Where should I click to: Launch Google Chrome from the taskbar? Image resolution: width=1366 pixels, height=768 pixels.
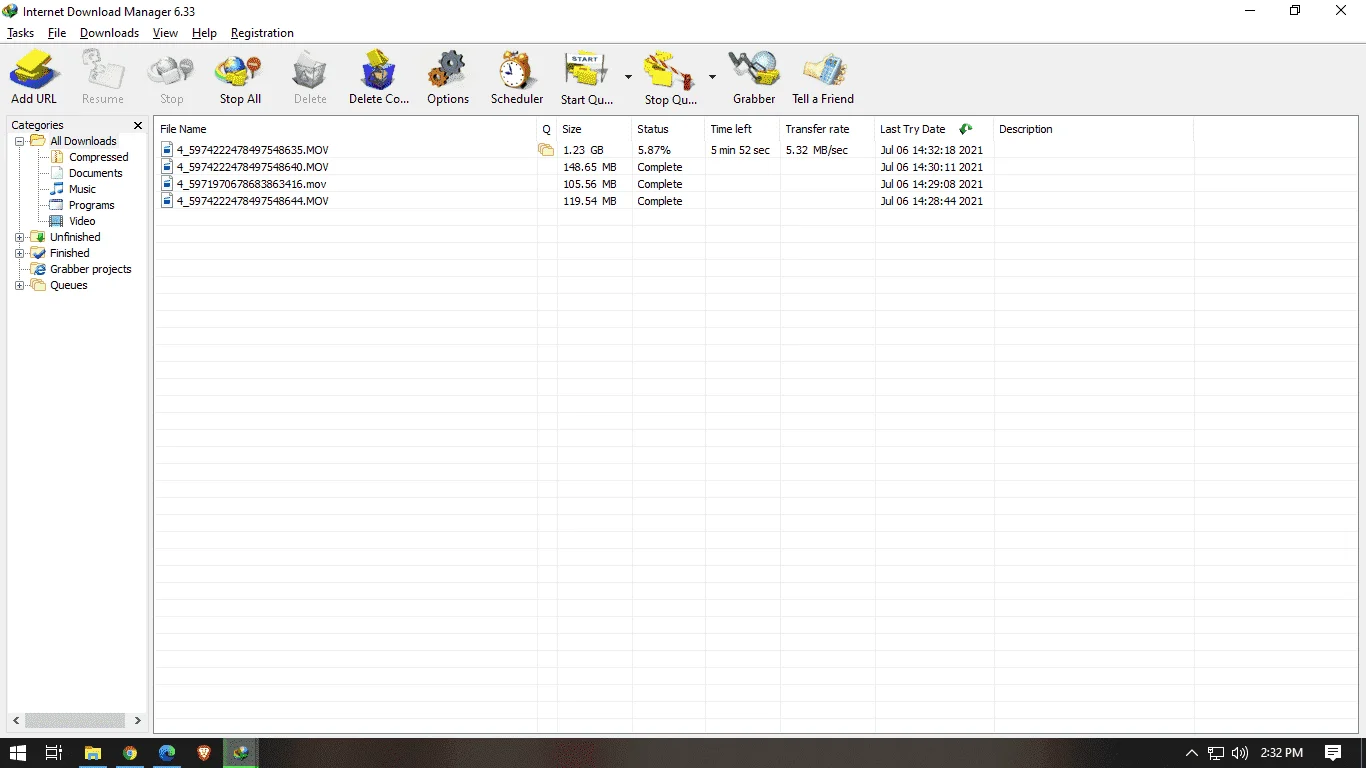tap(130, 753)
